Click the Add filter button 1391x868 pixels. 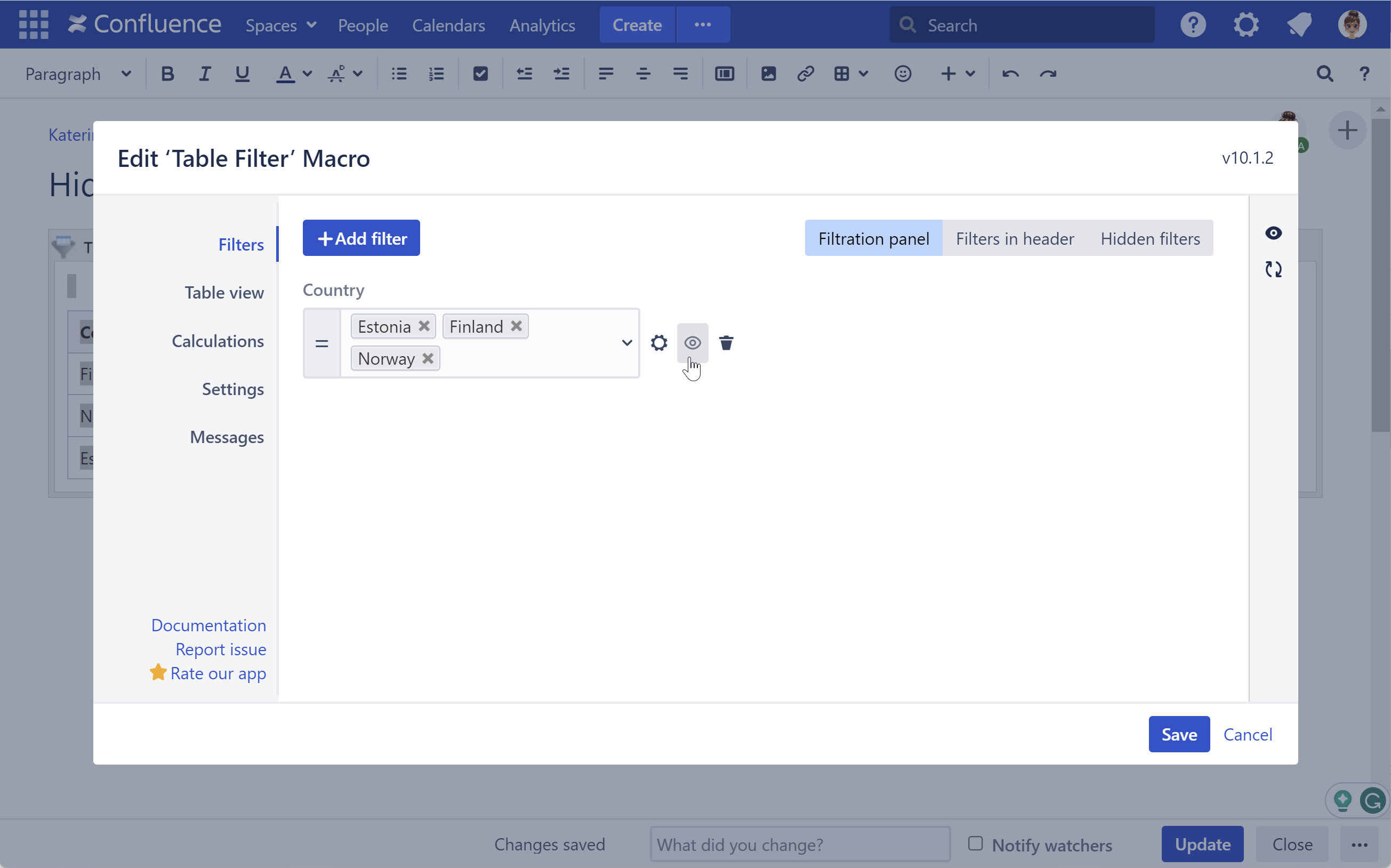click(x=361, y=238)
